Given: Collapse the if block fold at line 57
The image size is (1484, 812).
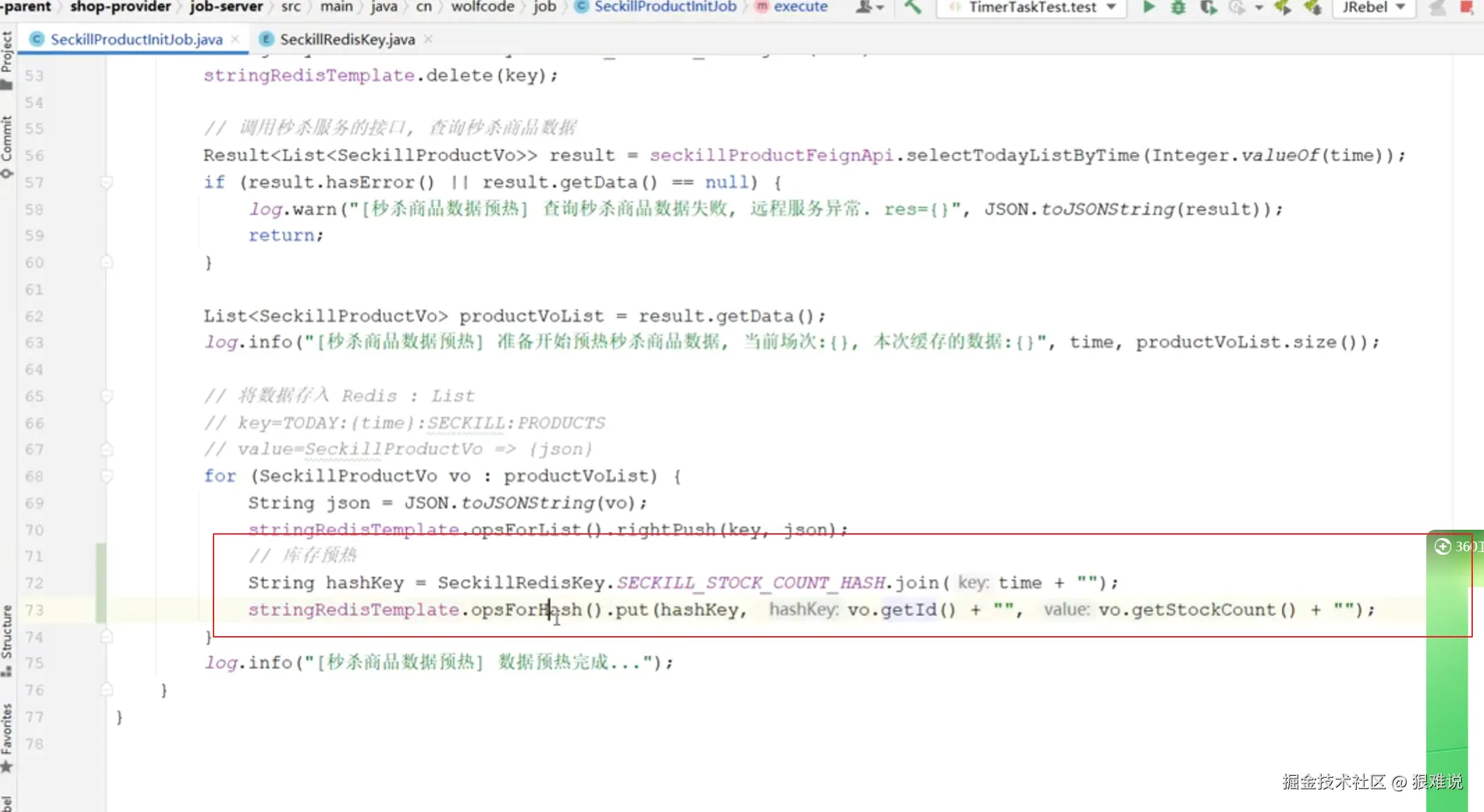Looking at the screenshot, I should tap(106, 182).
